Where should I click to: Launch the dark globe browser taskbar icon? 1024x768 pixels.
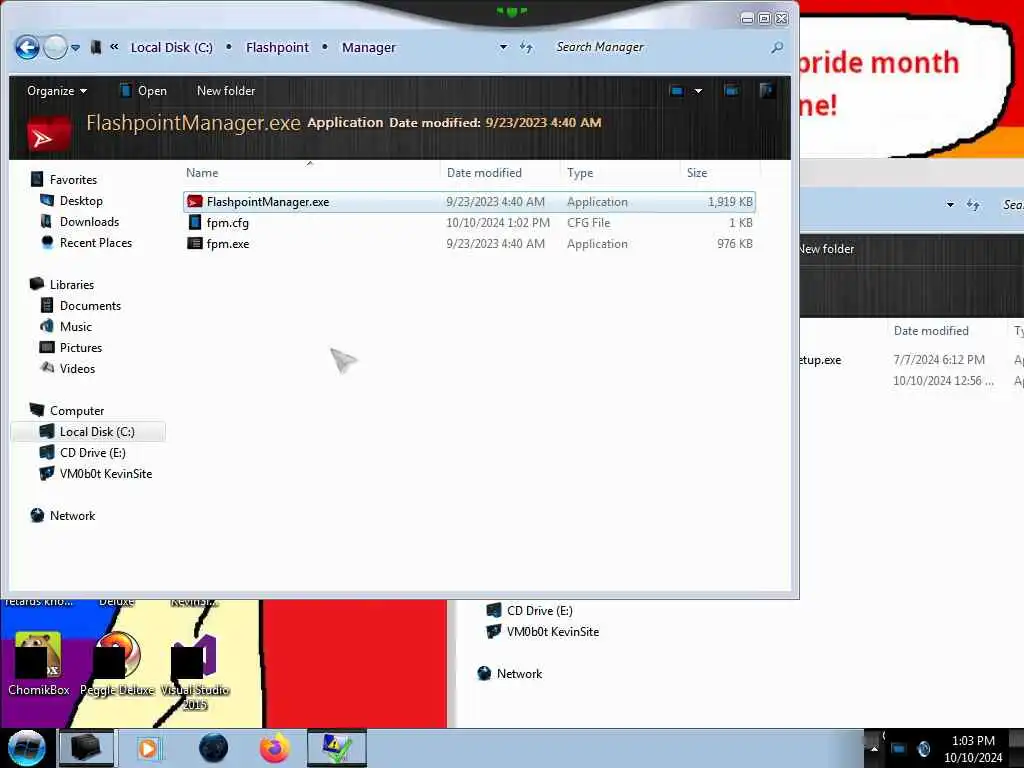pos(213,748)
